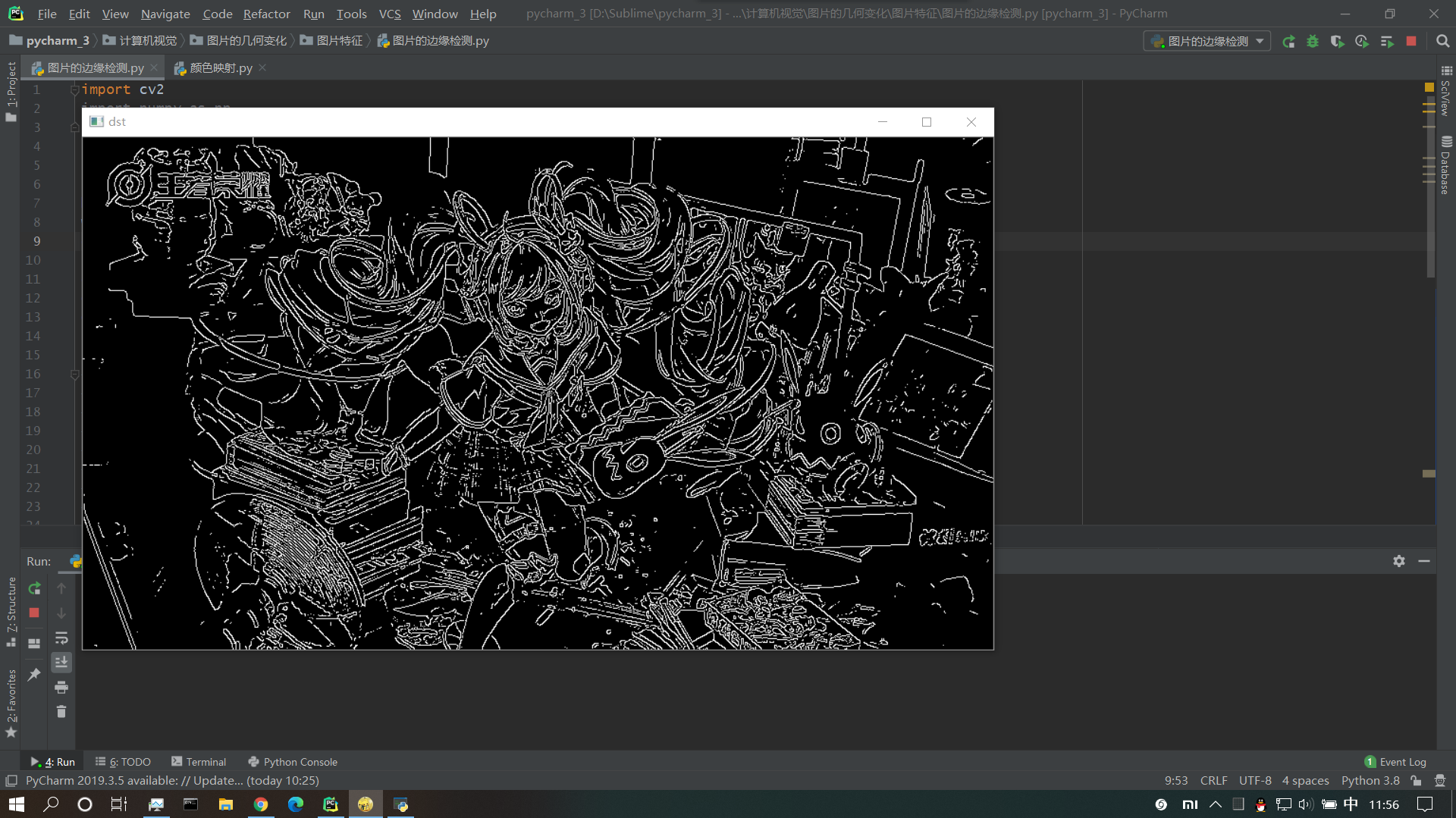Open File Explorer from the taskbar
This screenshot has height=818, width=1456.
tap(226, 804)
